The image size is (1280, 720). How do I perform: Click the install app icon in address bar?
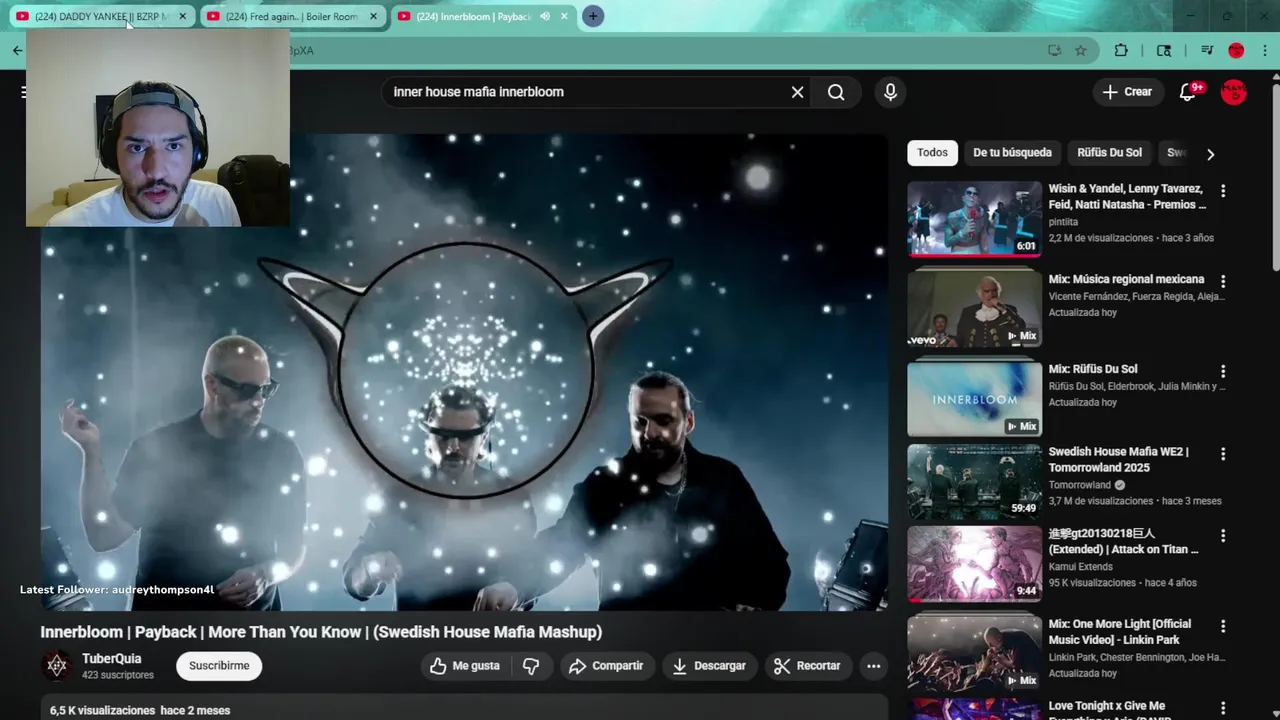tap(1054, 50)
